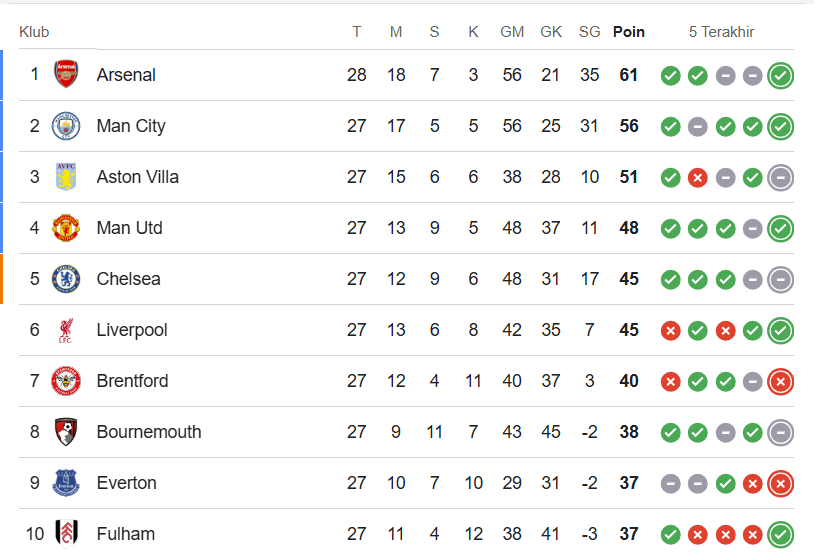Image resolution: width=816 pixels, height=555 pixels.
Task: Click Everton's latest loss result circle
Action: tap(781, 483)
